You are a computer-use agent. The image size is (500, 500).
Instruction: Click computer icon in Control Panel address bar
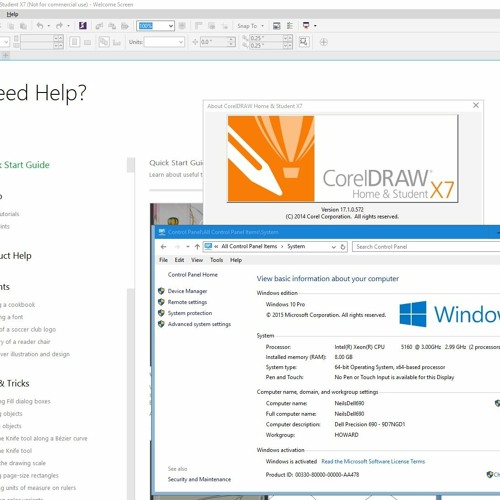click(208, 246)
